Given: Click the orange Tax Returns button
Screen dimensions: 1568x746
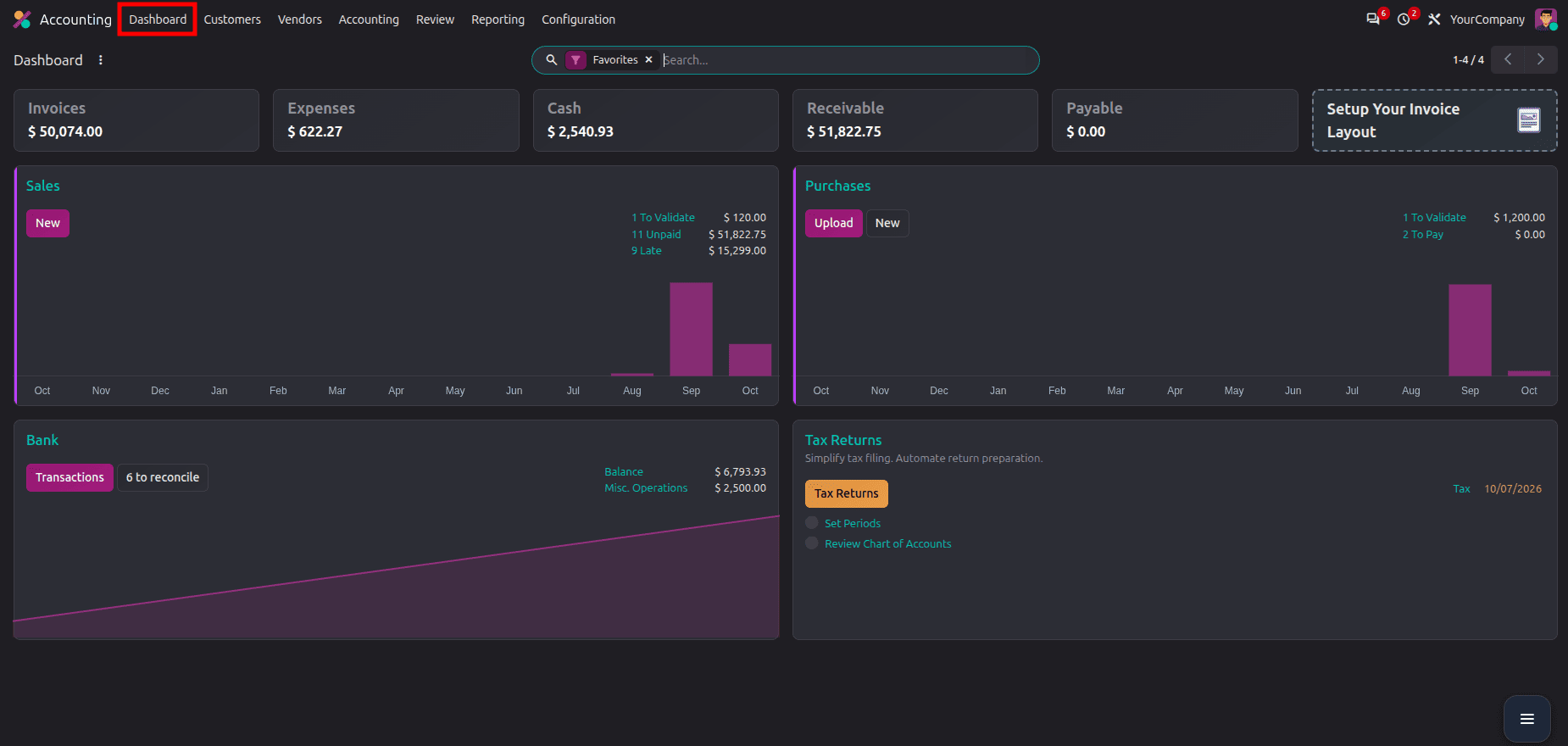Looking at the screenshot, I should point(847,493).
